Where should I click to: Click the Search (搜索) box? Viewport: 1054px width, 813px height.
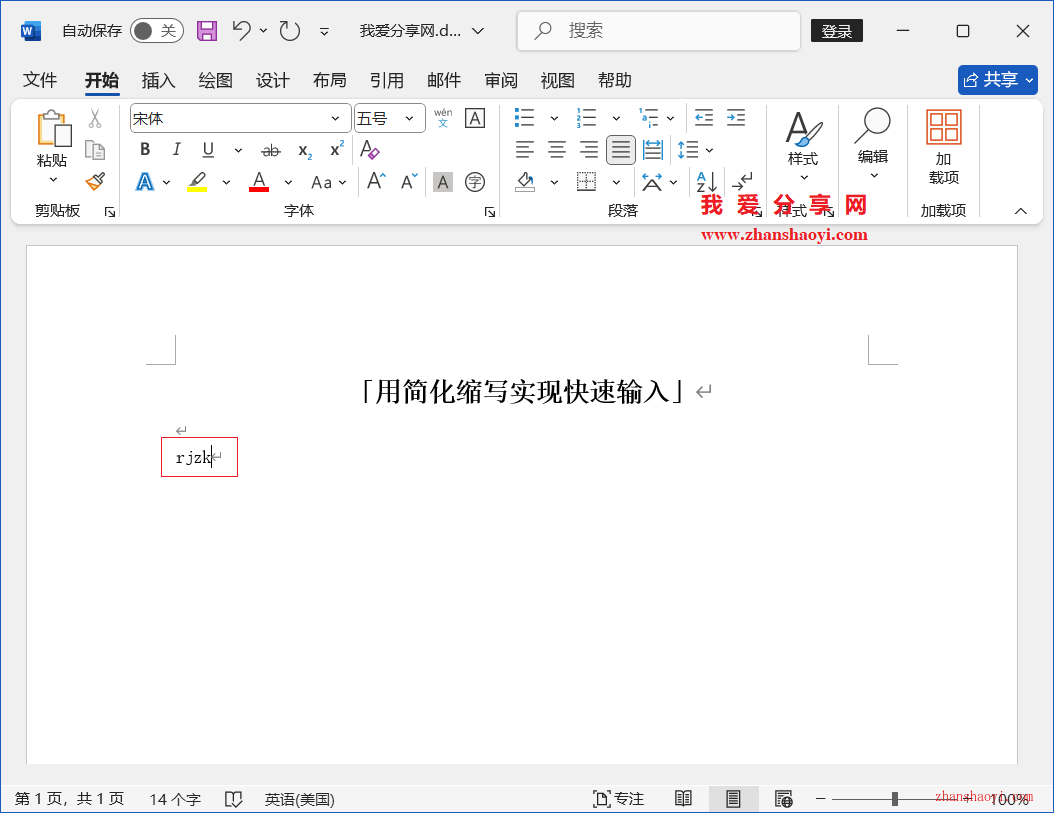tap(659, 31)
